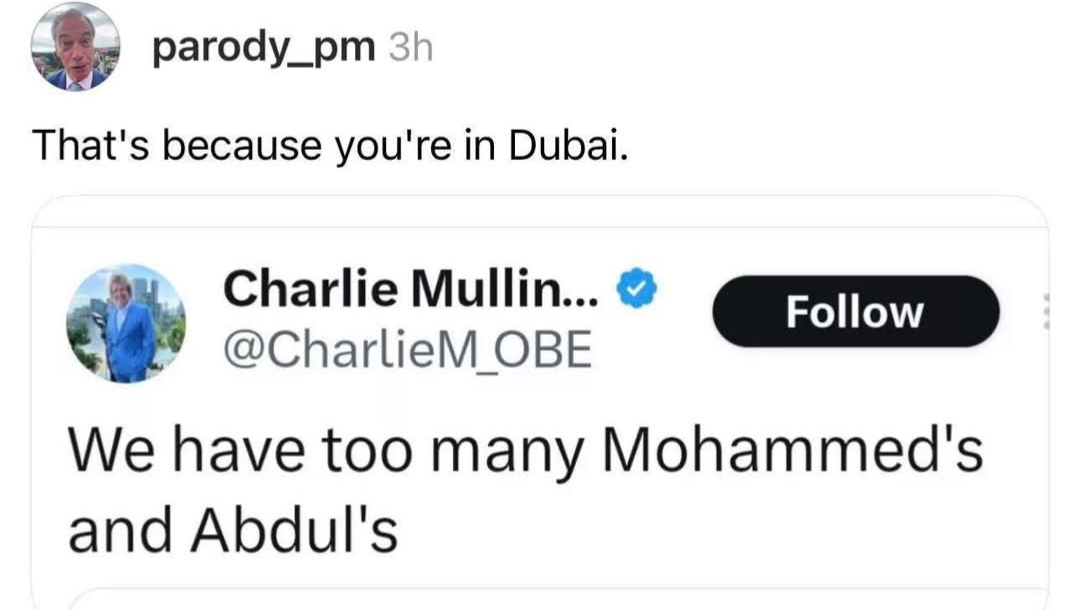Open the quoted tweet body text
1080x610 pixels.
[x=525, y=490]
